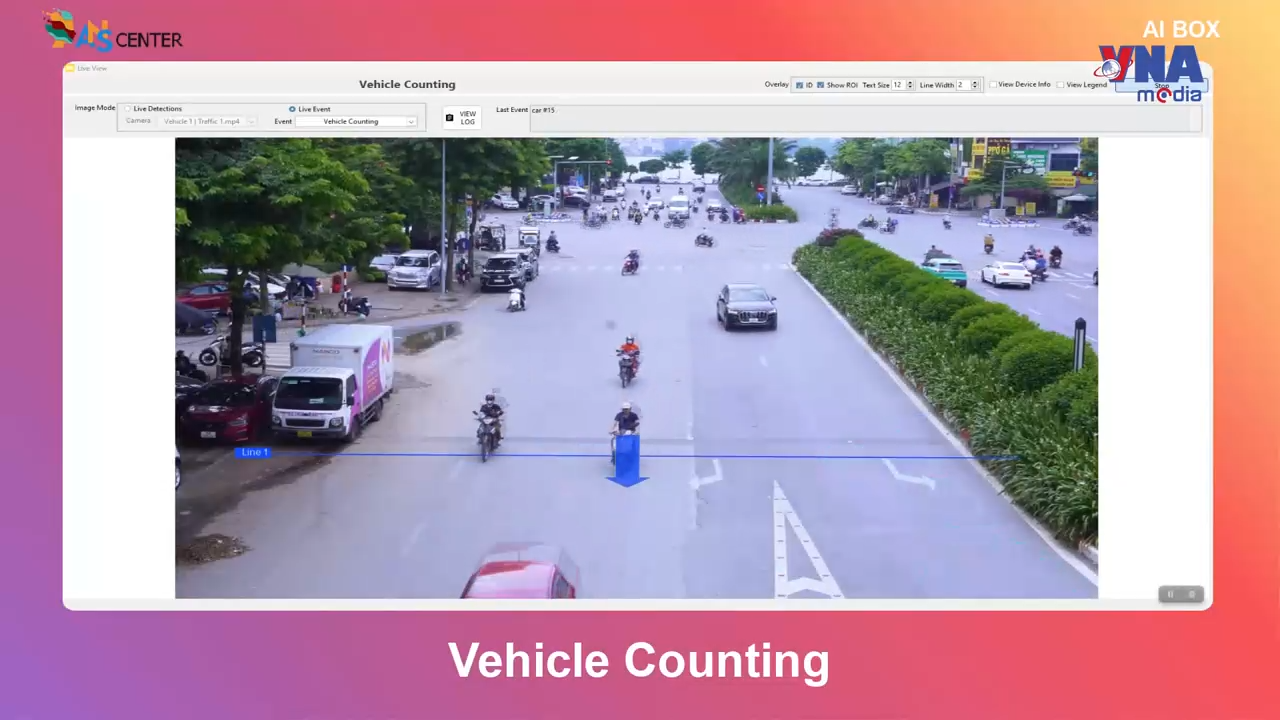Open the Event dropdown showing Vehicle Counting
This screenshot has height=720, width=1280.
click(355, 121)
